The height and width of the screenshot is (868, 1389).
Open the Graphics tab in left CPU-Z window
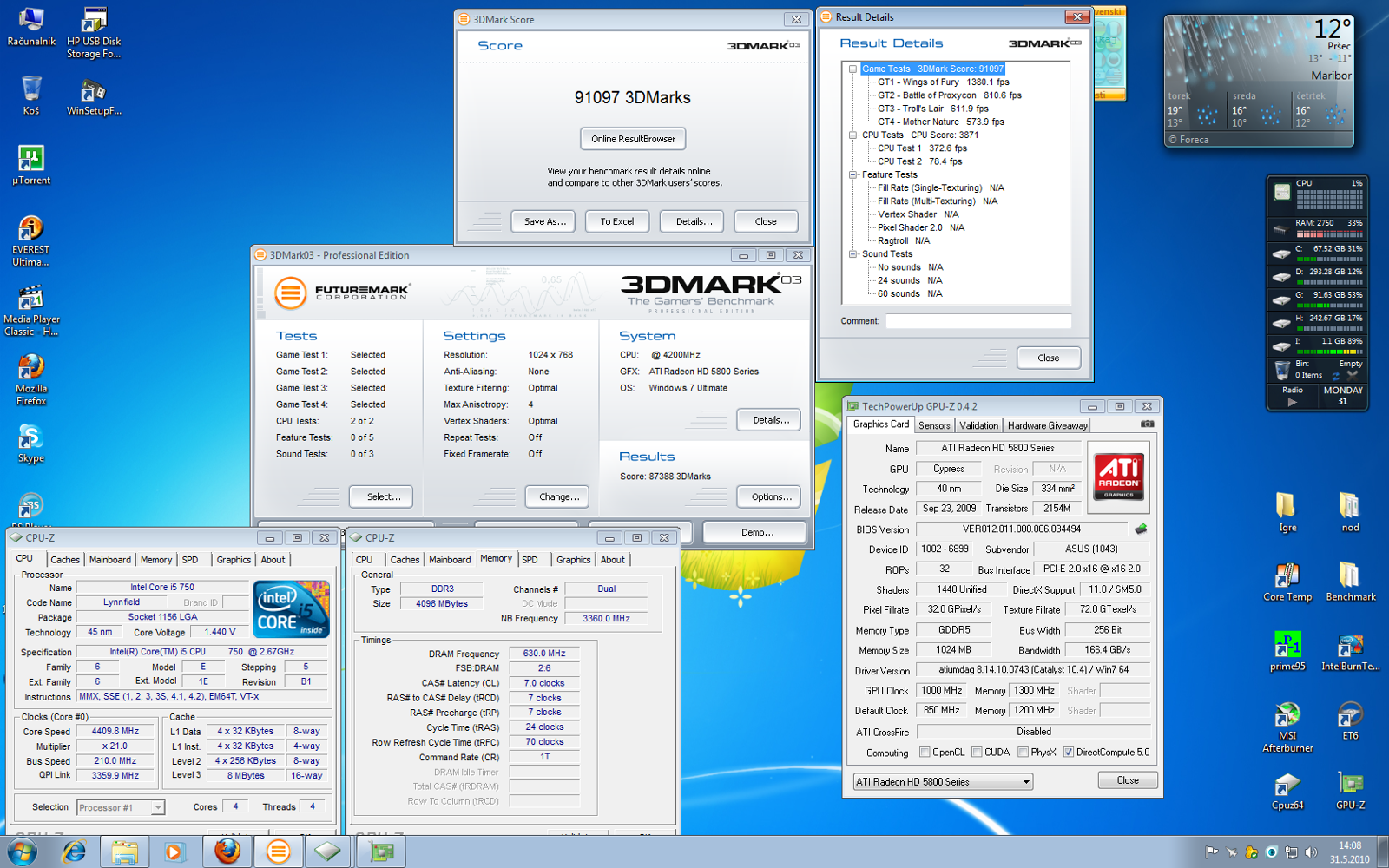(234, 560)
